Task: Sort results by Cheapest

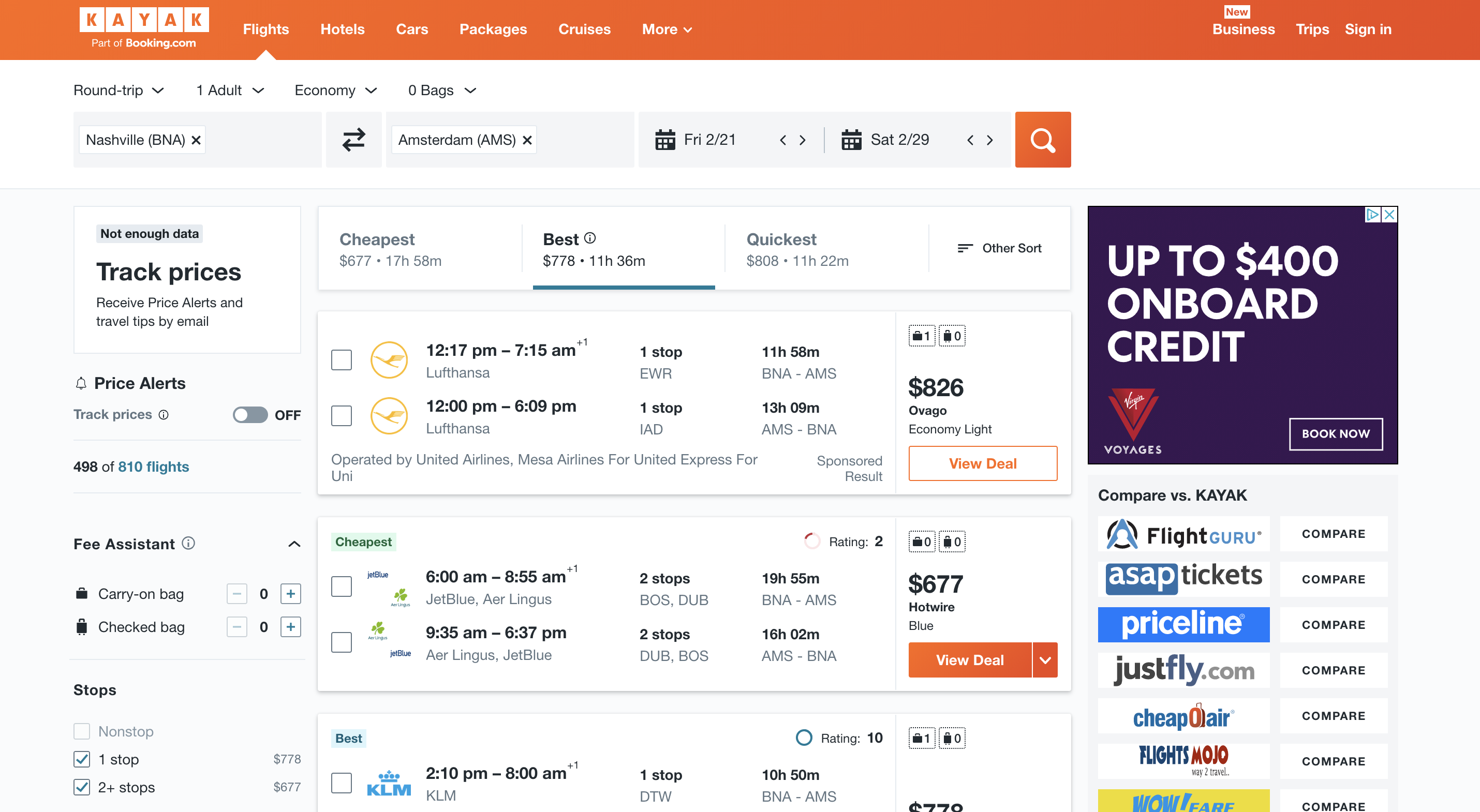Action: (420, 249)
